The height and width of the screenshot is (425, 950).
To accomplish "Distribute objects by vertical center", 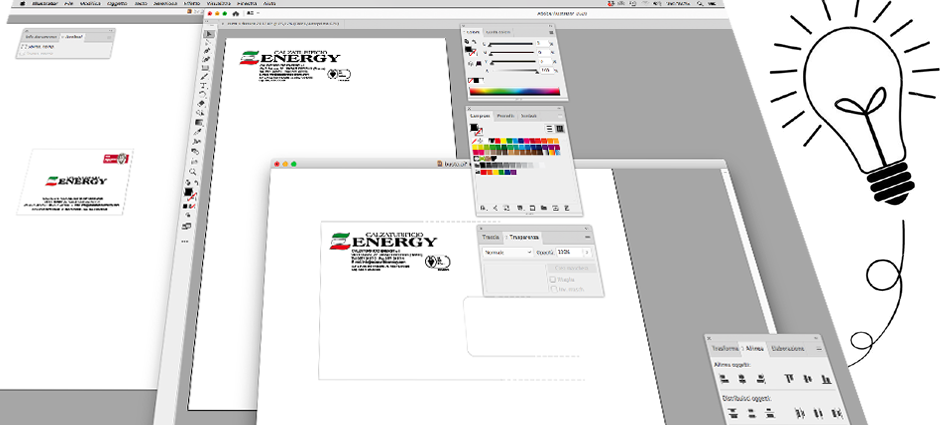I will click(752, 413).
